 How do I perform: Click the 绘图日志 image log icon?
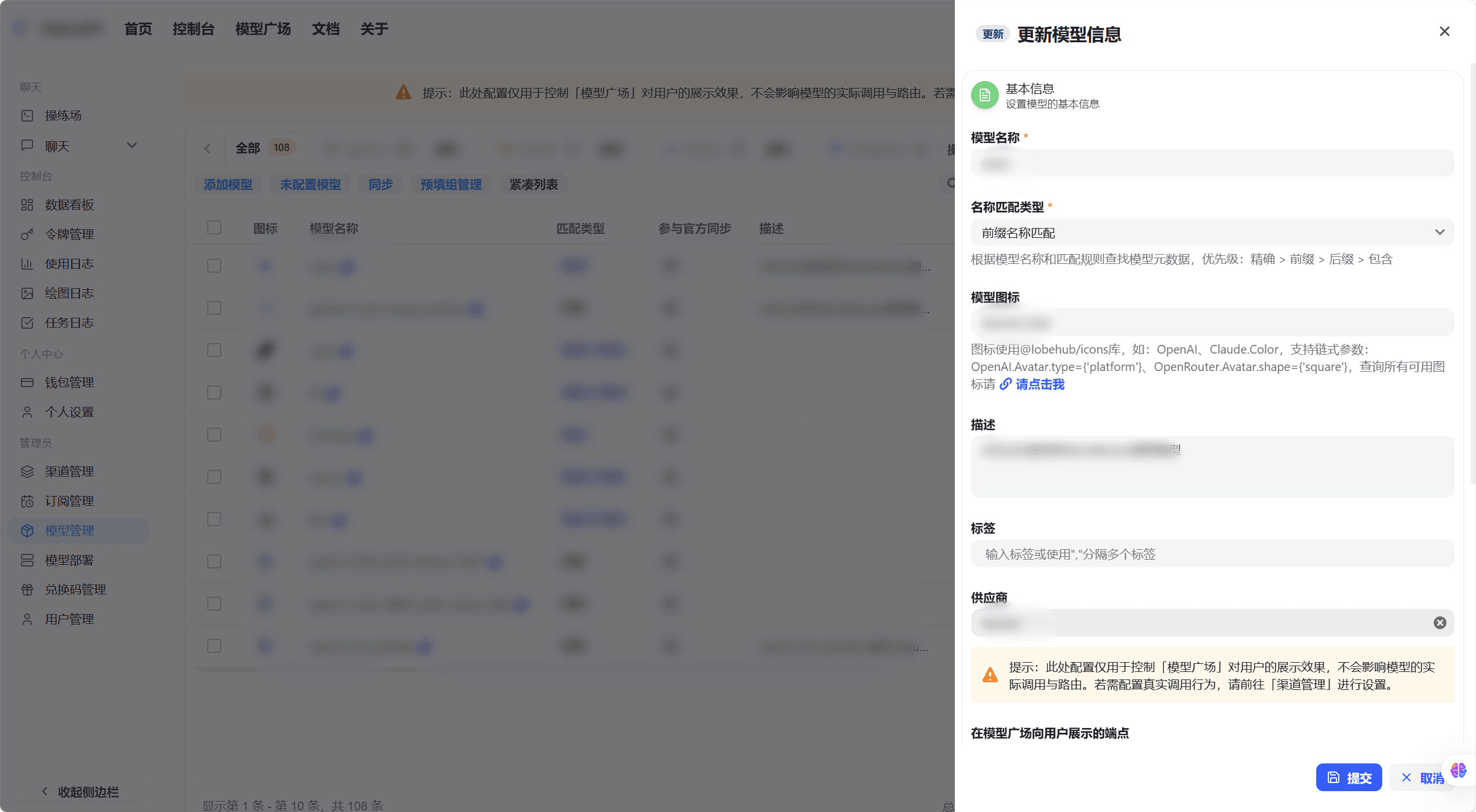[x=28, y=293]
